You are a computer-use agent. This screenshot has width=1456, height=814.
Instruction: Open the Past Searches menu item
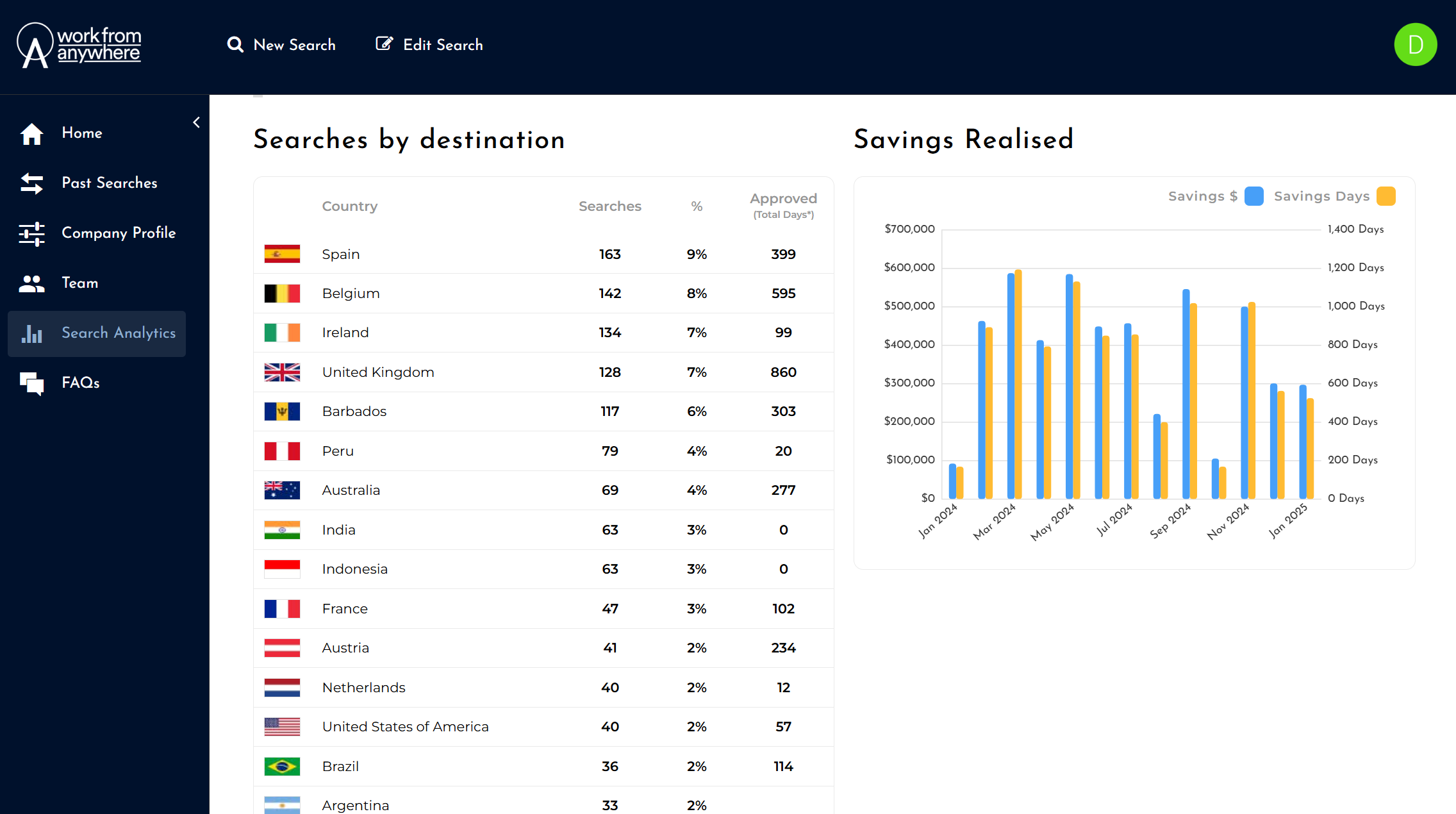(109, 183)
